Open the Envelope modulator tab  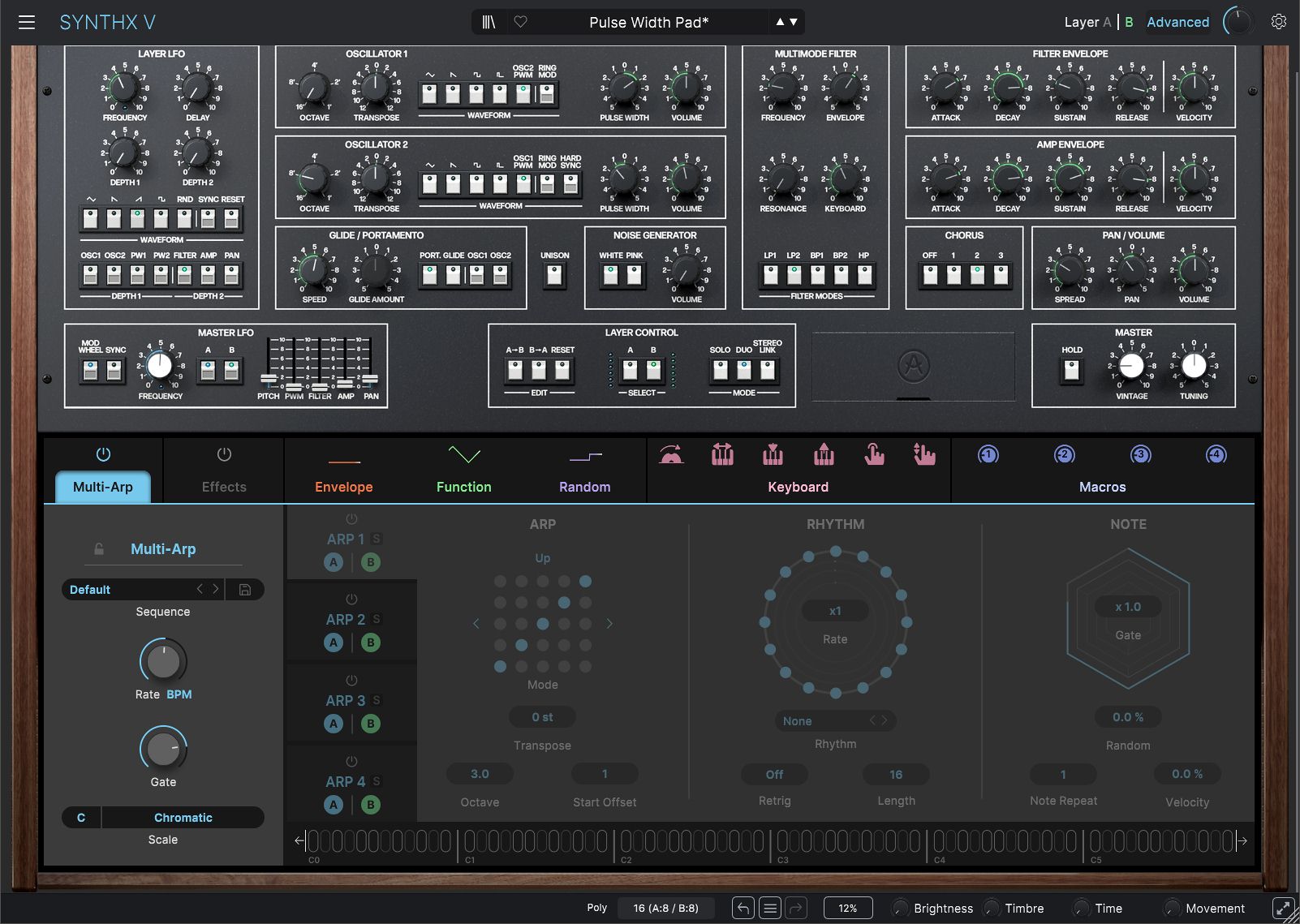click(344, 487)
